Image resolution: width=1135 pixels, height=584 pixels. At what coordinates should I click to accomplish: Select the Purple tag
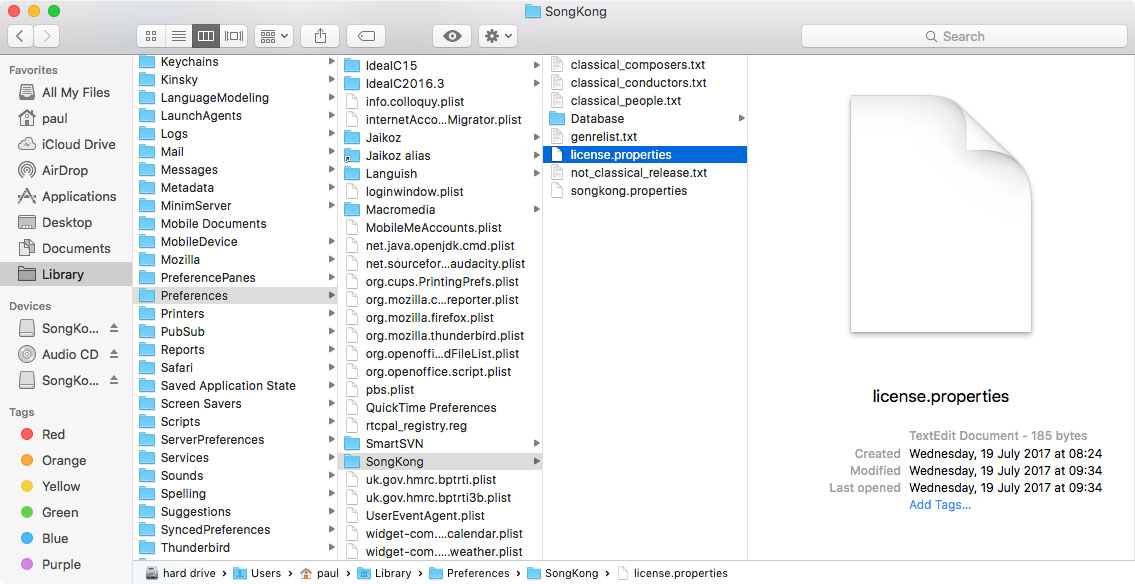point(66,564)
